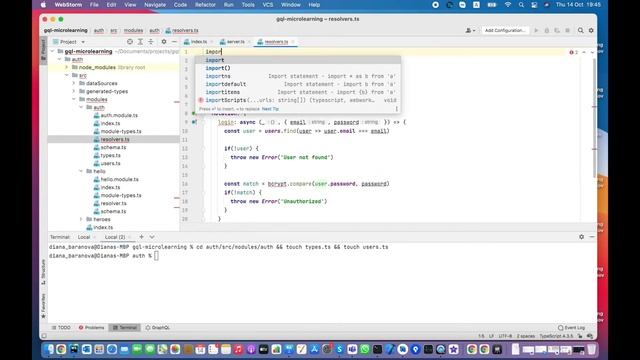640x360 pixels.
Task: Click editor vertical scrollbar
Action: (594, 118)
